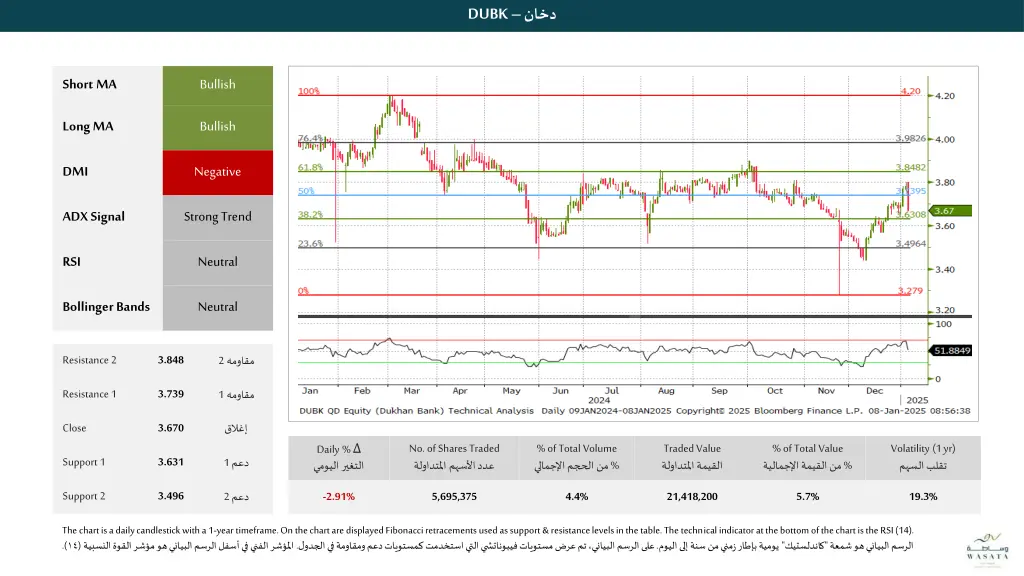Click the Bollinger Bands label
The image size is (1024, 576).
tap(106, 307)
